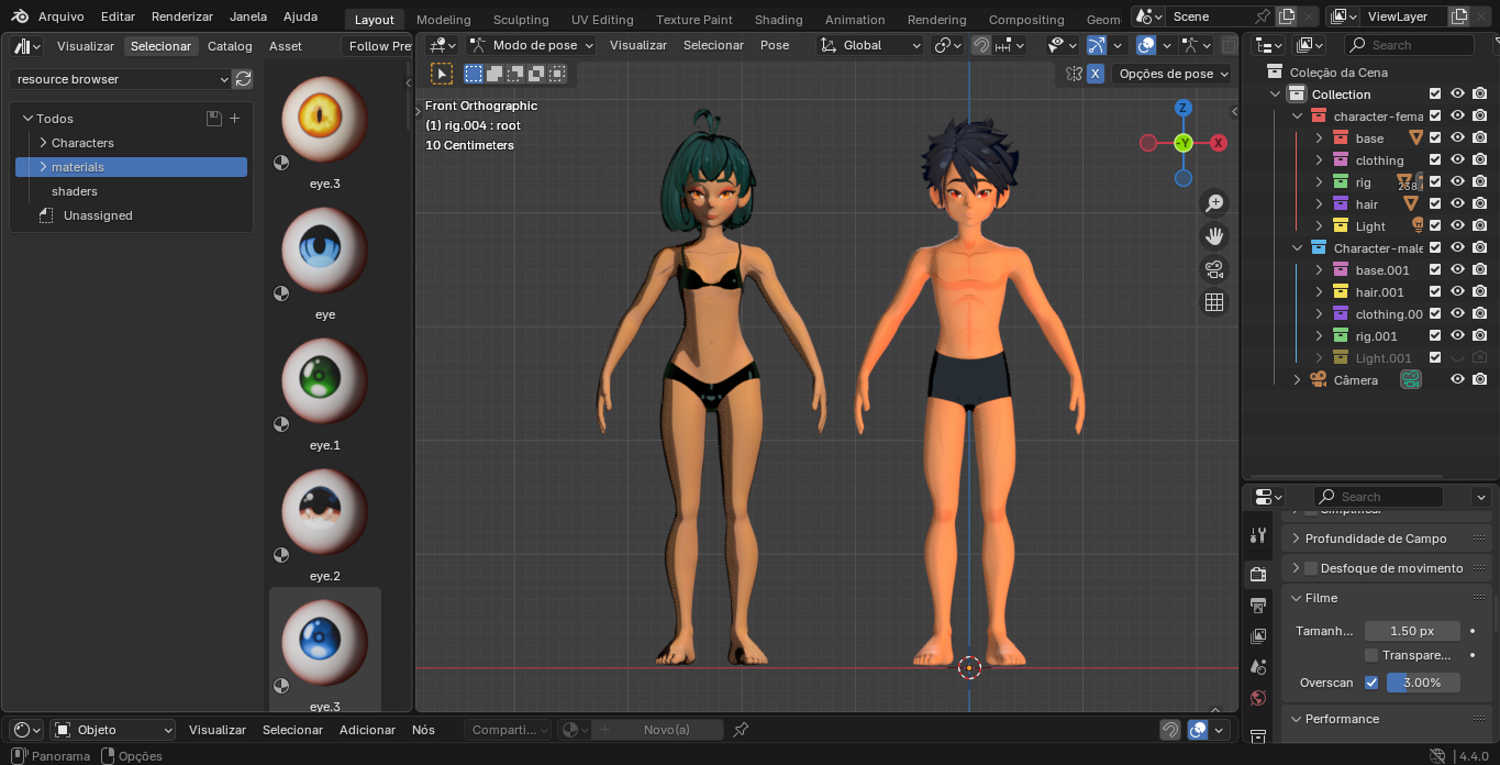Toggle the camera view icon in the viewport
This screenshot has width=1500, height=765.
click(x=1214, y=270)
